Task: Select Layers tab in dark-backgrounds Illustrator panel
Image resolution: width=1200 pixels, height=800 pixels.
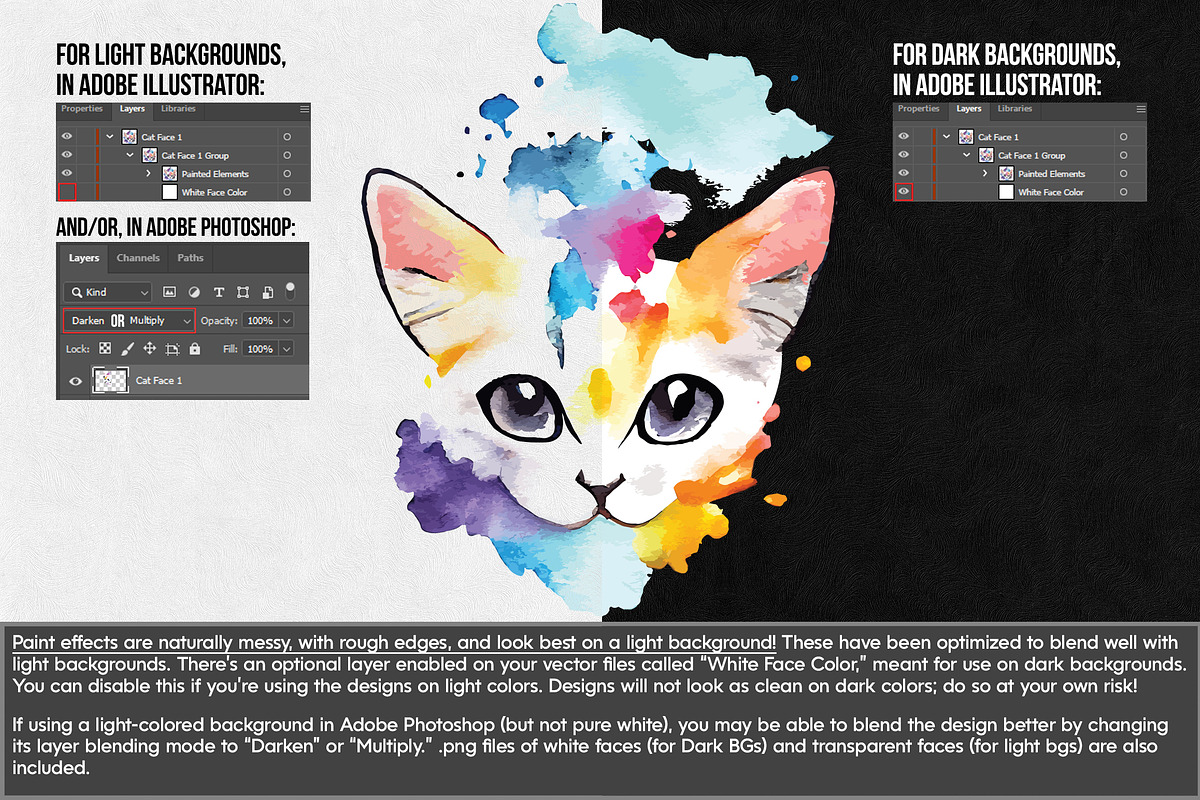Action: (x=969, y=109)
